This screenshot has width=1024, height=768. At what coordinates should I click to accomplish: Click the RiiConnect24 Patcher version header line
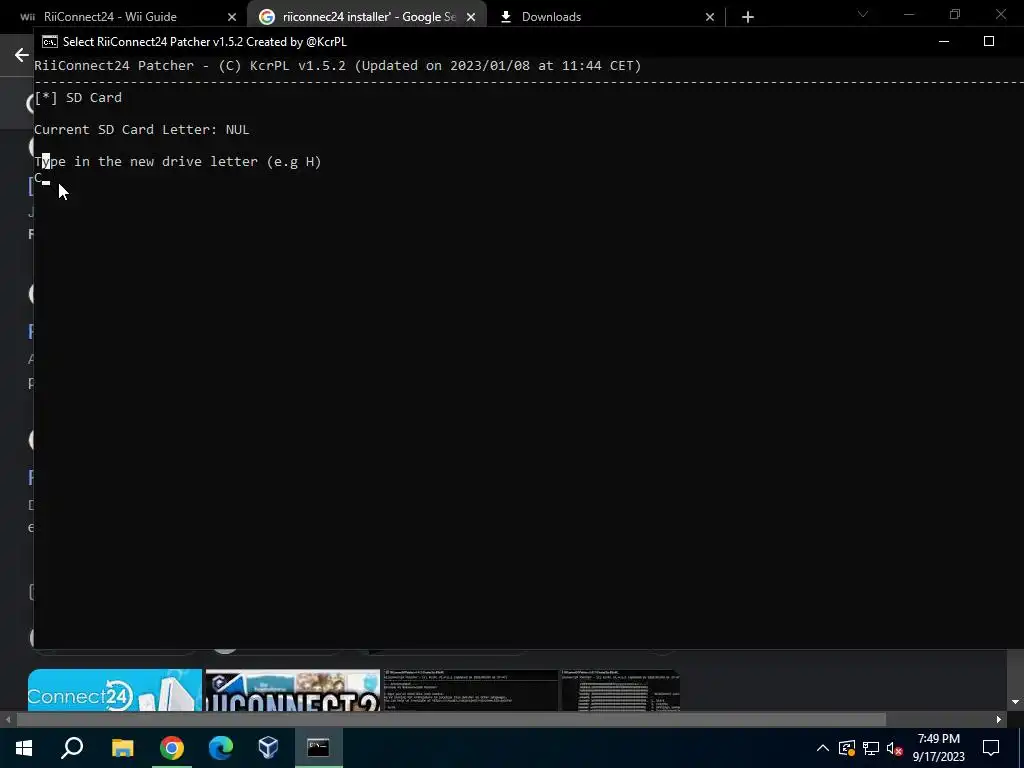click(x=338, y=65)
